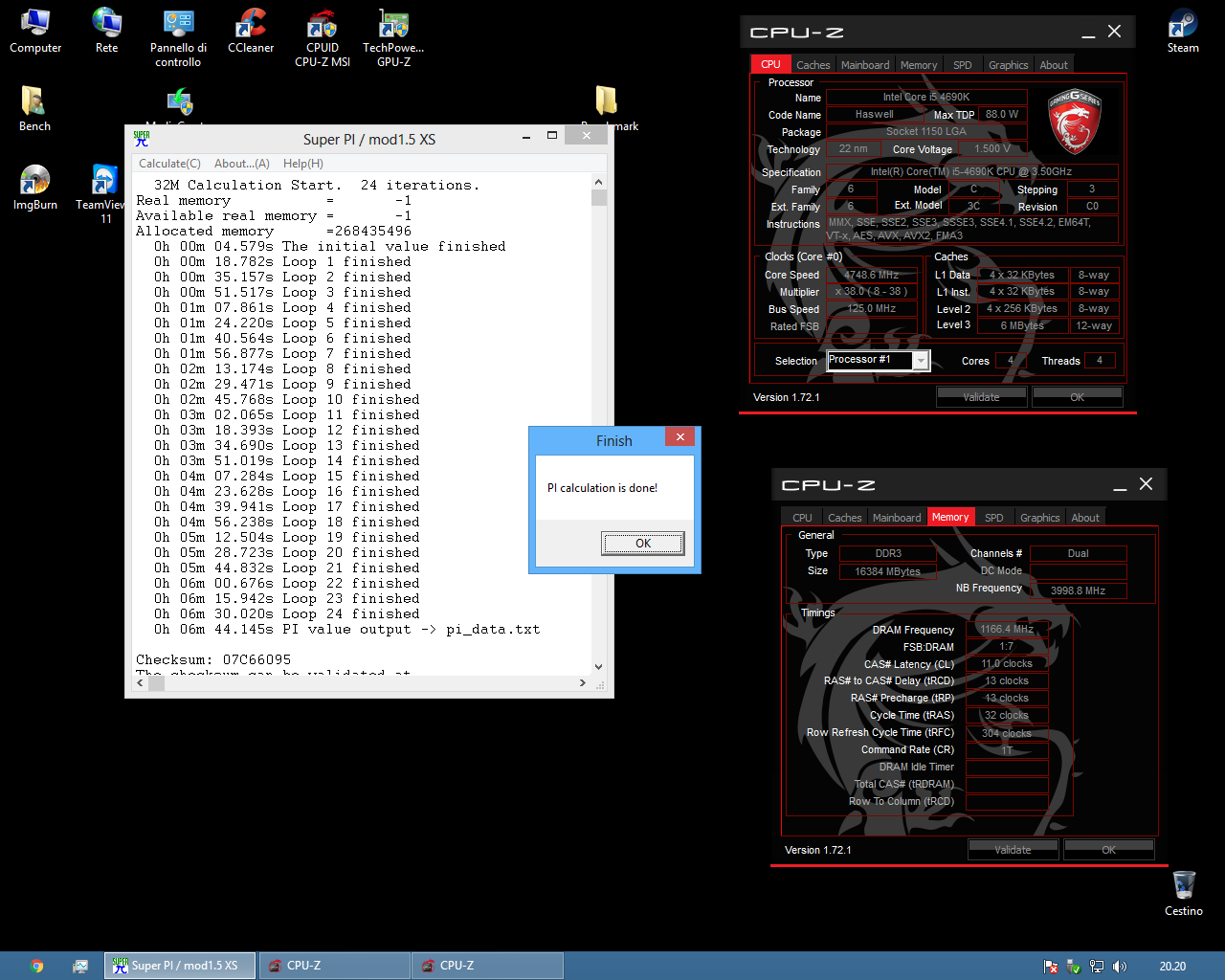This screenshot has width=1225, height=980.
Task: Click the taskbar clock showing 20.20
Action: pyautogui.click(x=1172, y=967)
